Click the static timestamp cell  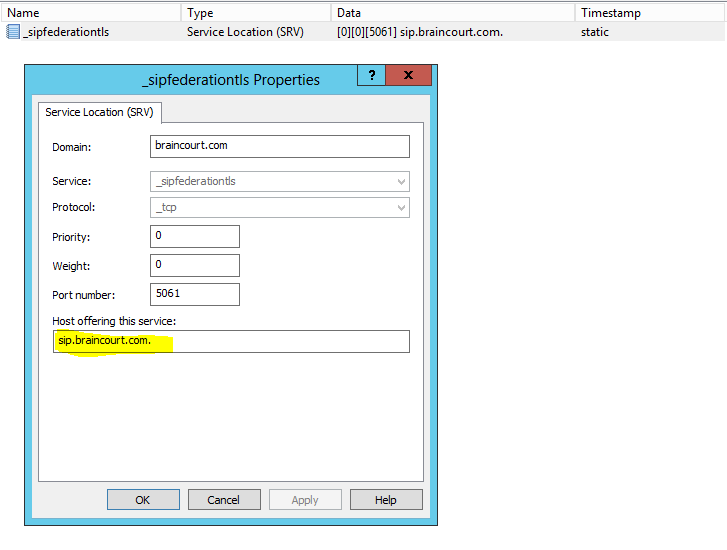pos(594,32)
